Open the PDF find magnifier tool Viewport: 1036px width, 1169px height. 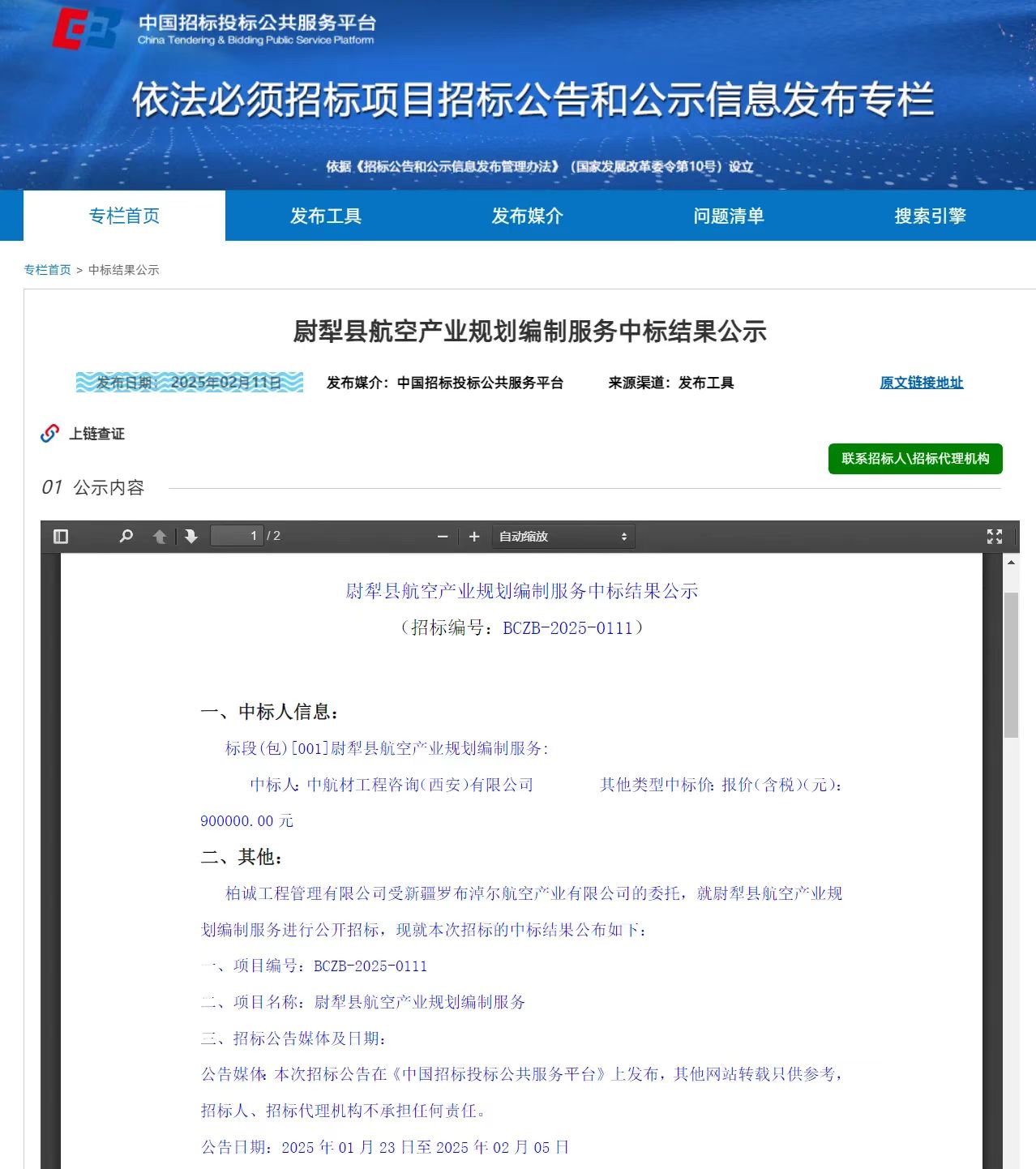coord(126,537)
